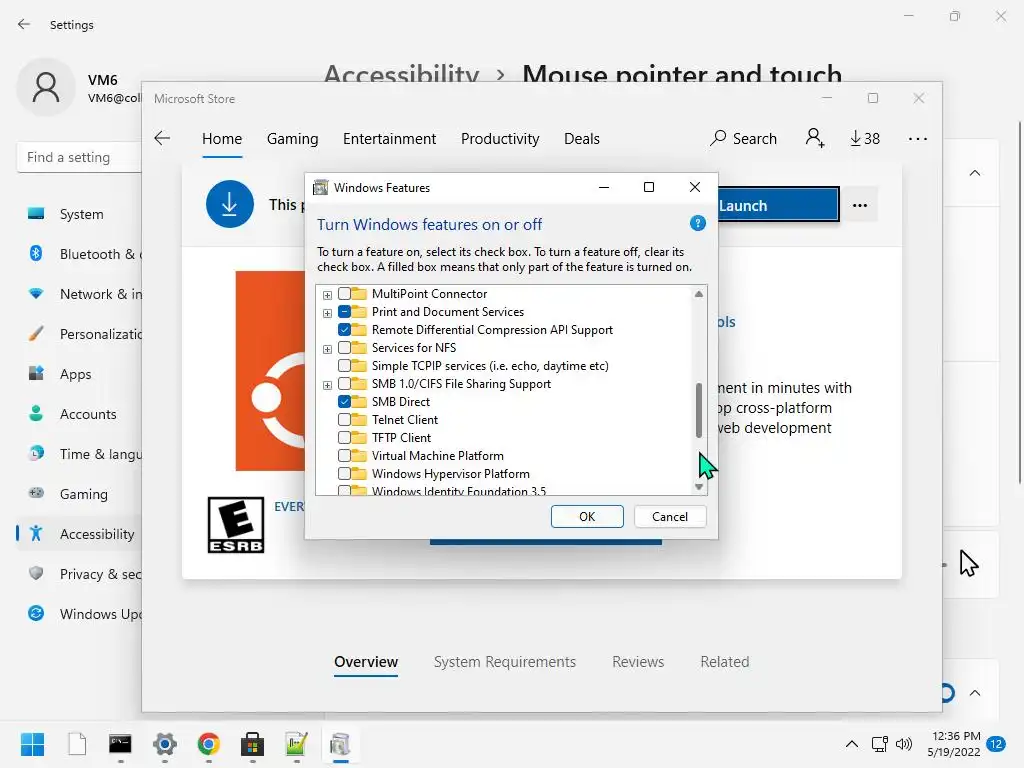This screenshot has height=768, width=1024.
Task: Open the Deals tab
Action: (x=581, y=139)
